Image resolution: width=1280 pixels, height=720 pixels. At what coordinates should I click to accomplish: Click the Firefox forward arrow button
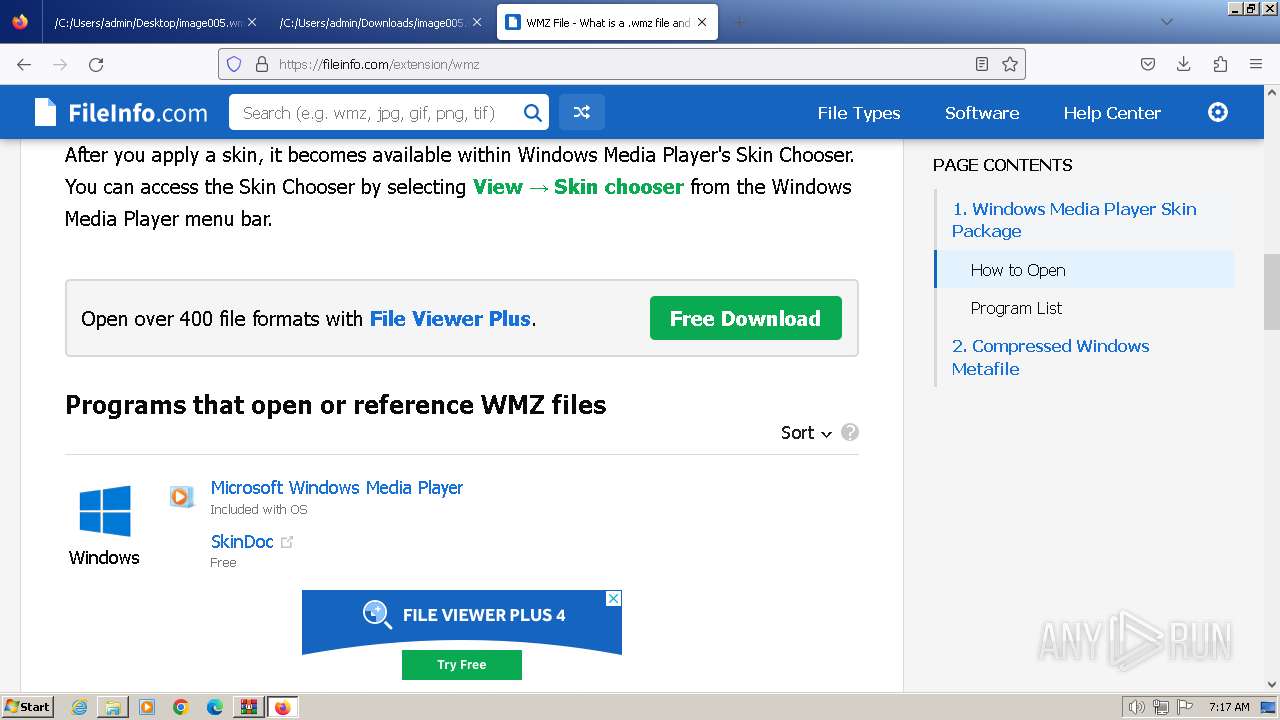pos(60,64)
